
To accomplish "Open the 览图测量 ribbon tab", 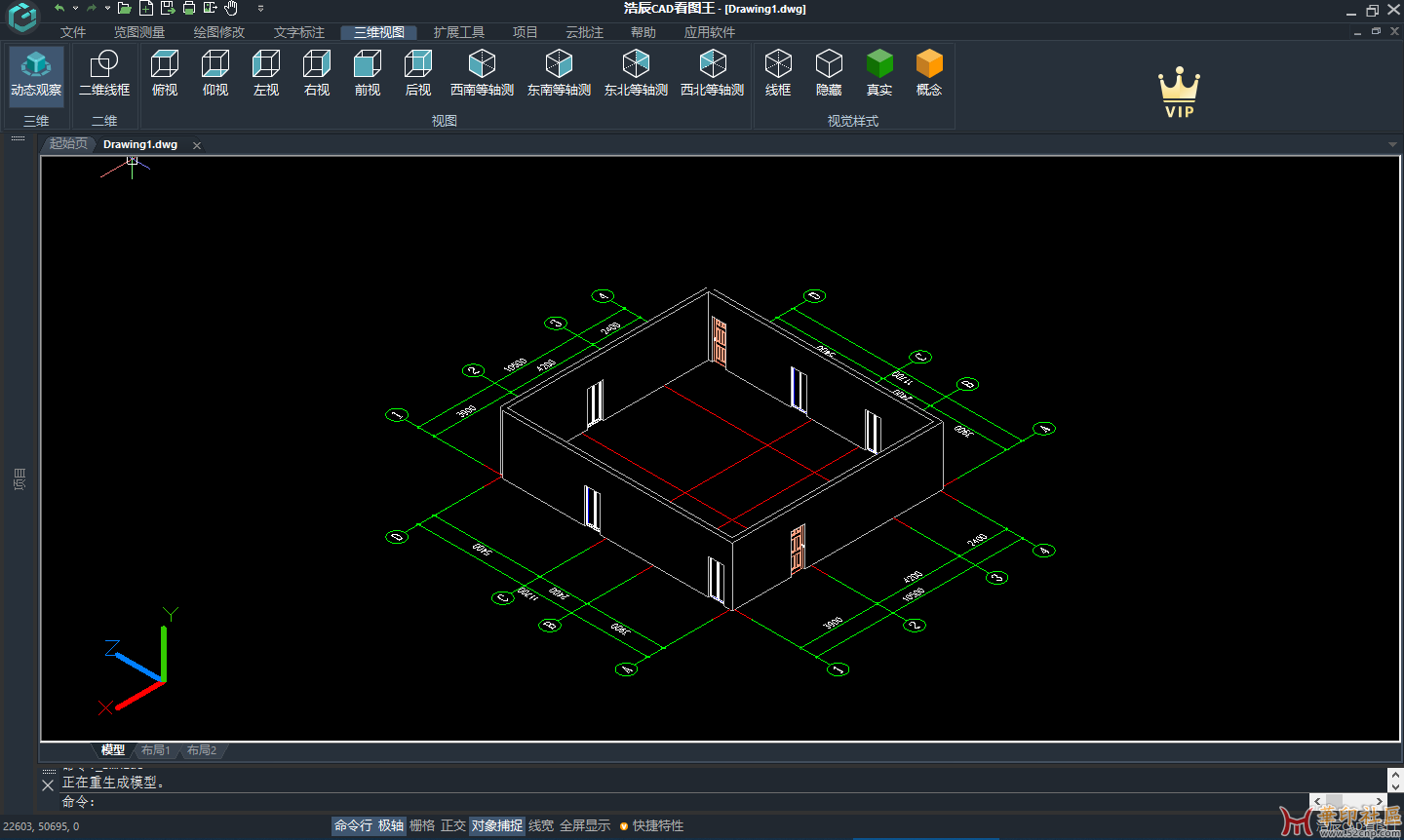I will [x=139, y=32].
